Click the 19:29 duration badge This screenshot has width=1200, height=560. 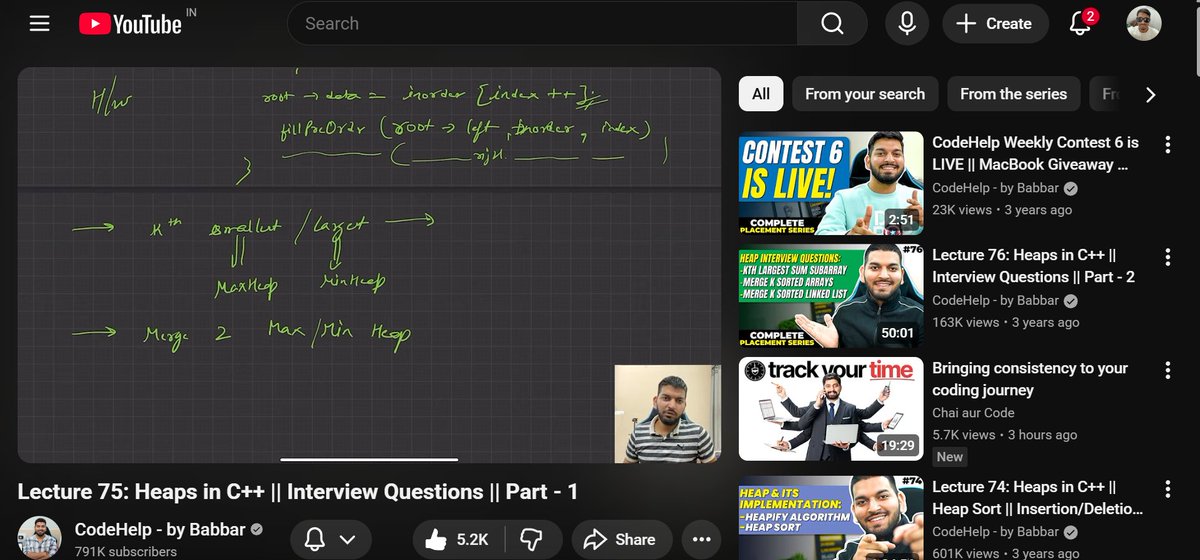tap(897, 446)
